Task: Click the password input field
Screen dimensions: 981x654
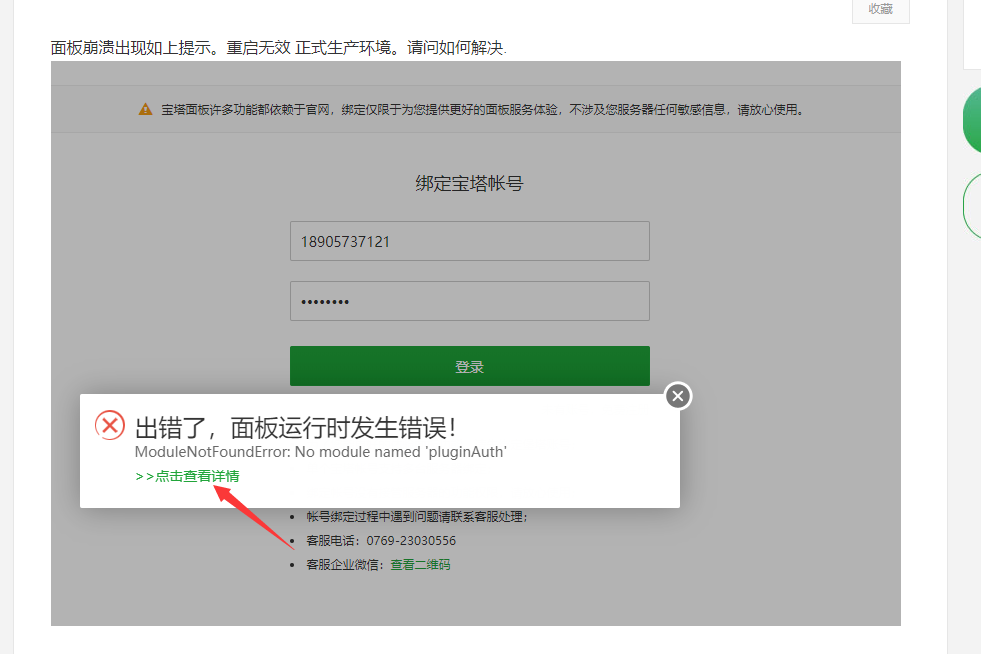Action: click(x=470, y=301)
